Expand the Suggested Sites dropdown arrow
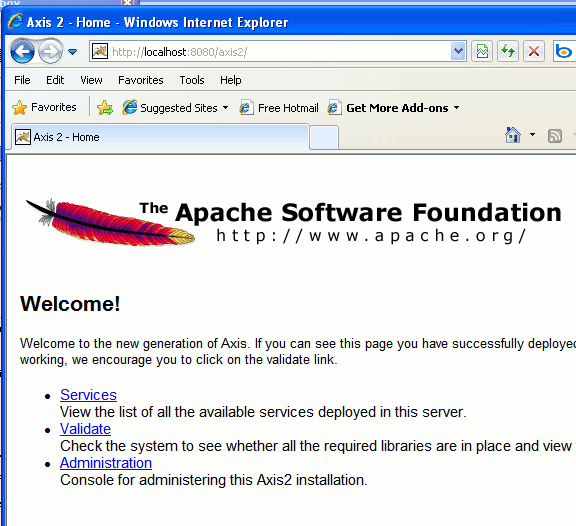The width and height of the screenshot is (576, 526). click(x=226, y=108)
